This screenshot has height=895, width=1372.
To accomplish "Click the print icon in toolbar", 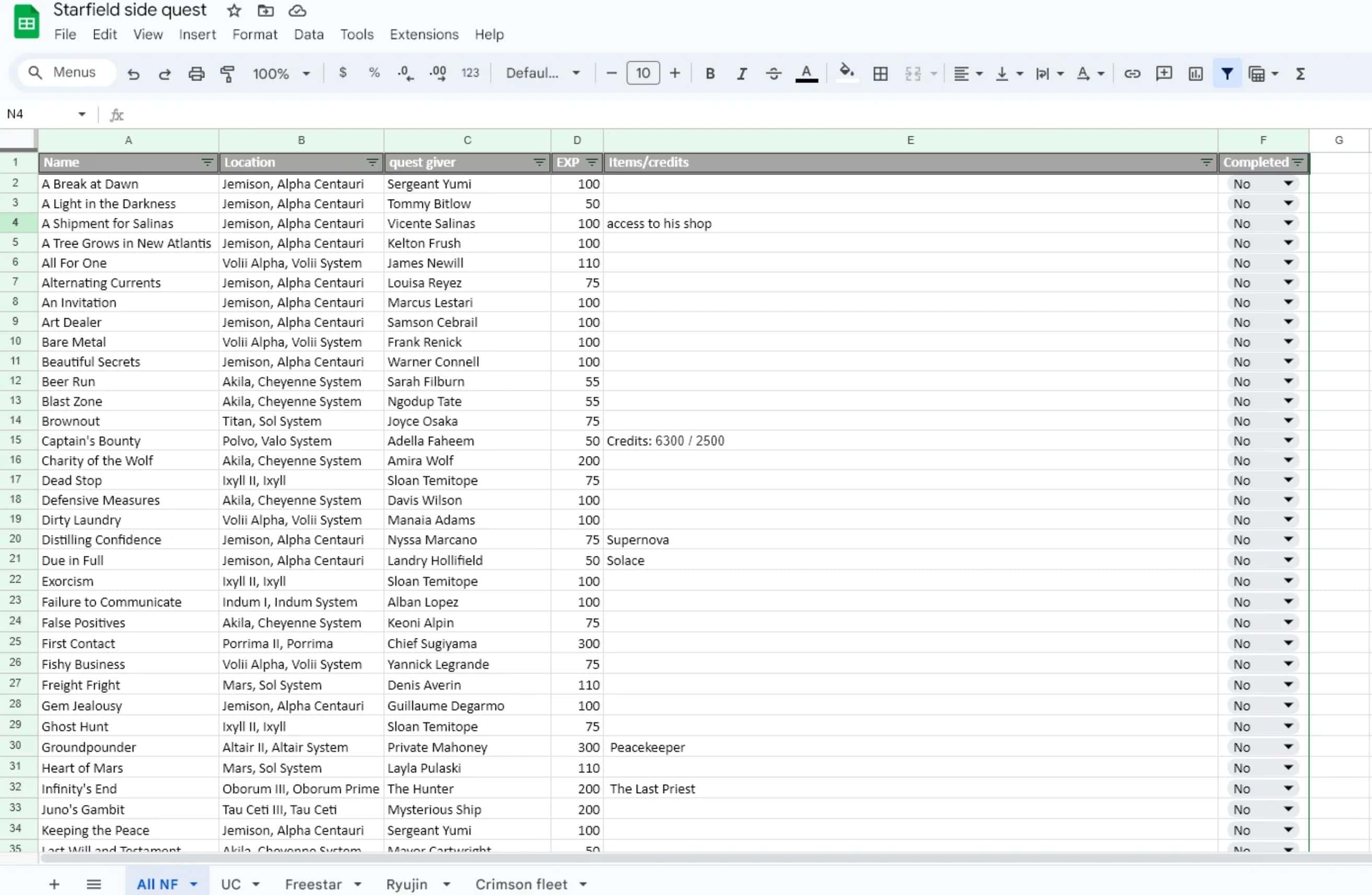I will (x=196, y=74).
